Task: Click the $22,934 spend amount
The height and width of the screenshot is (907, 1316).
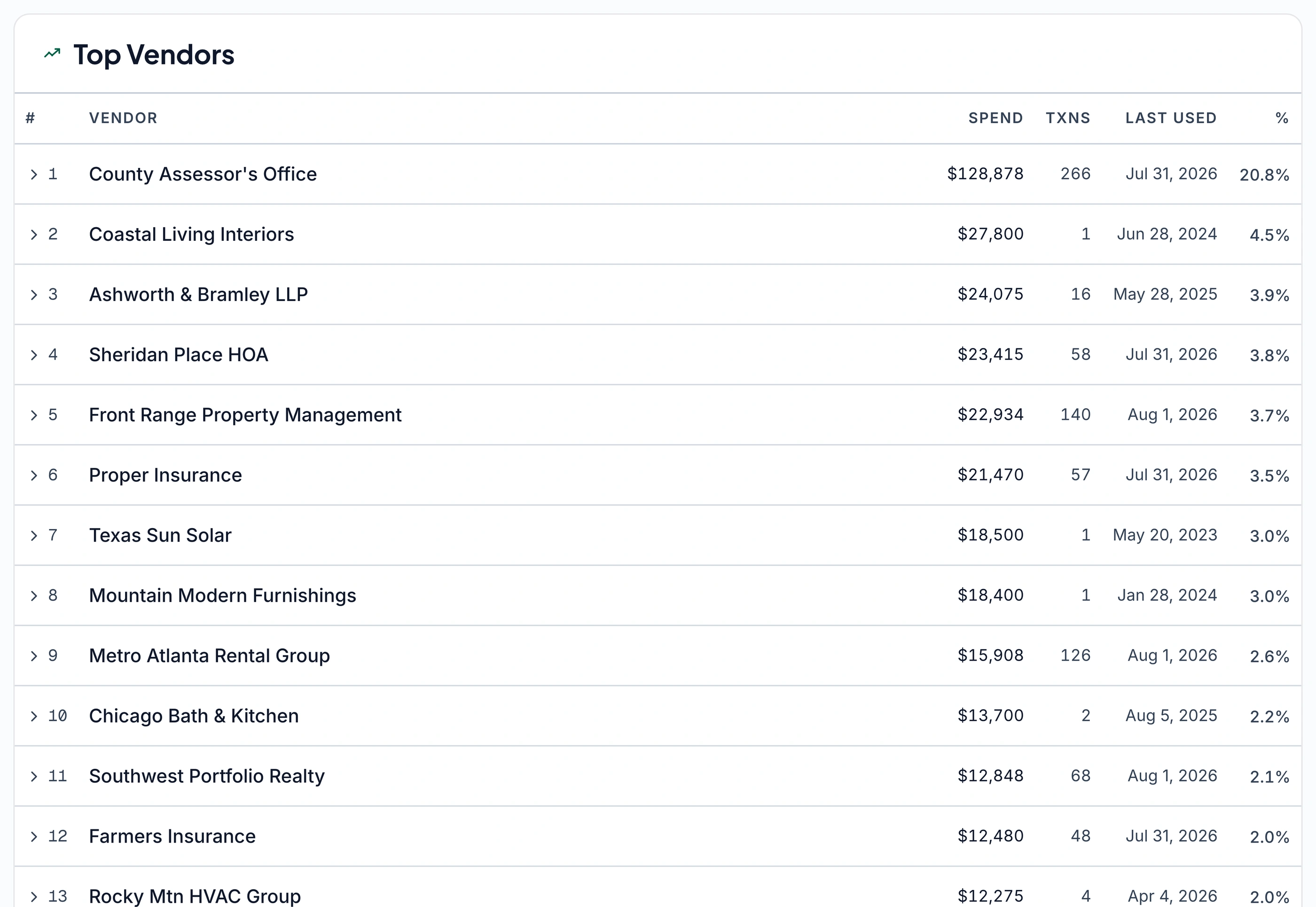Action: [x=991, y=415]
